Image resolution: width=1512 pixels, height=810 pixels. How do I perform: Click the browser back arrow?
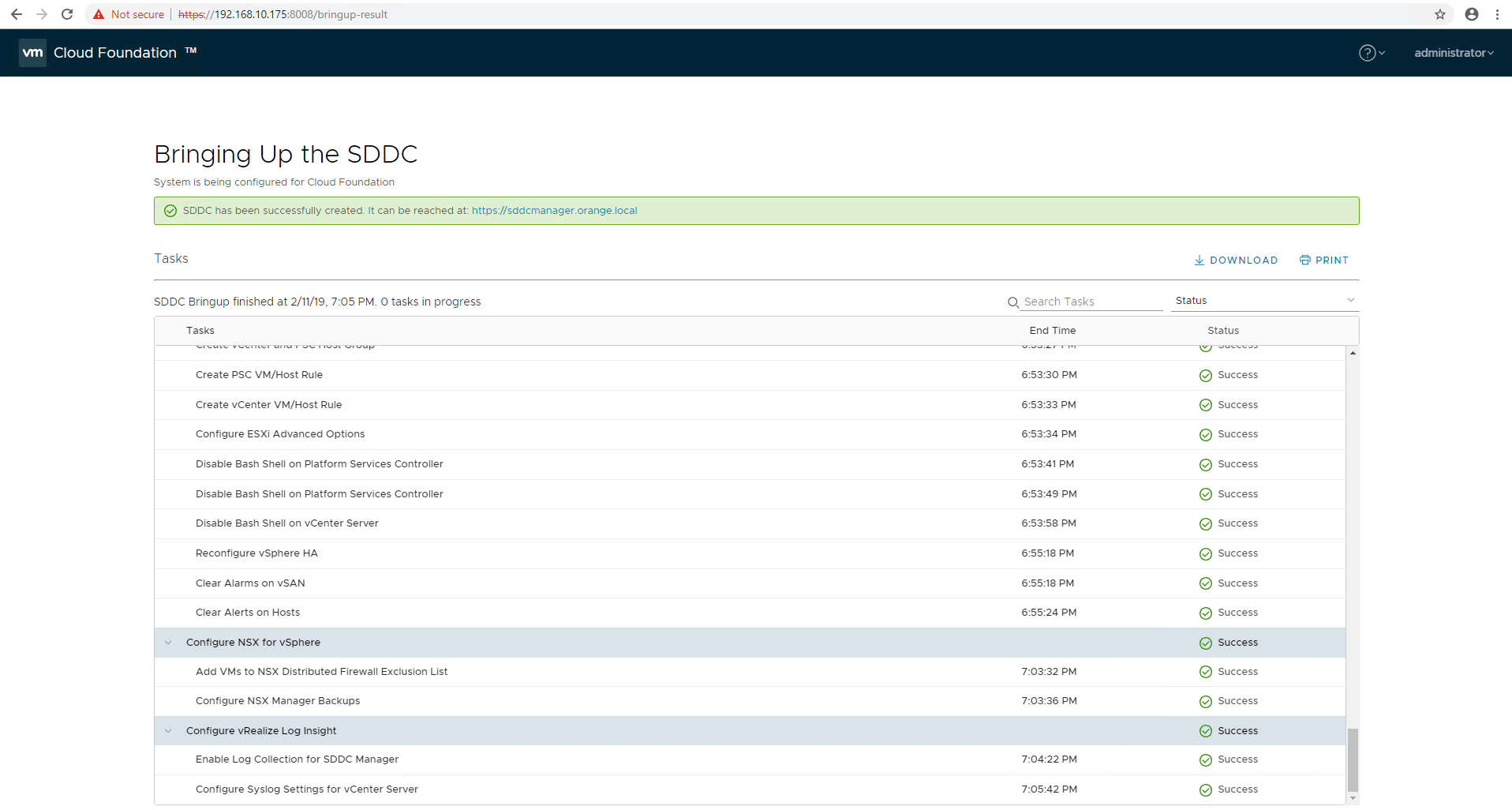click(17, 14)
